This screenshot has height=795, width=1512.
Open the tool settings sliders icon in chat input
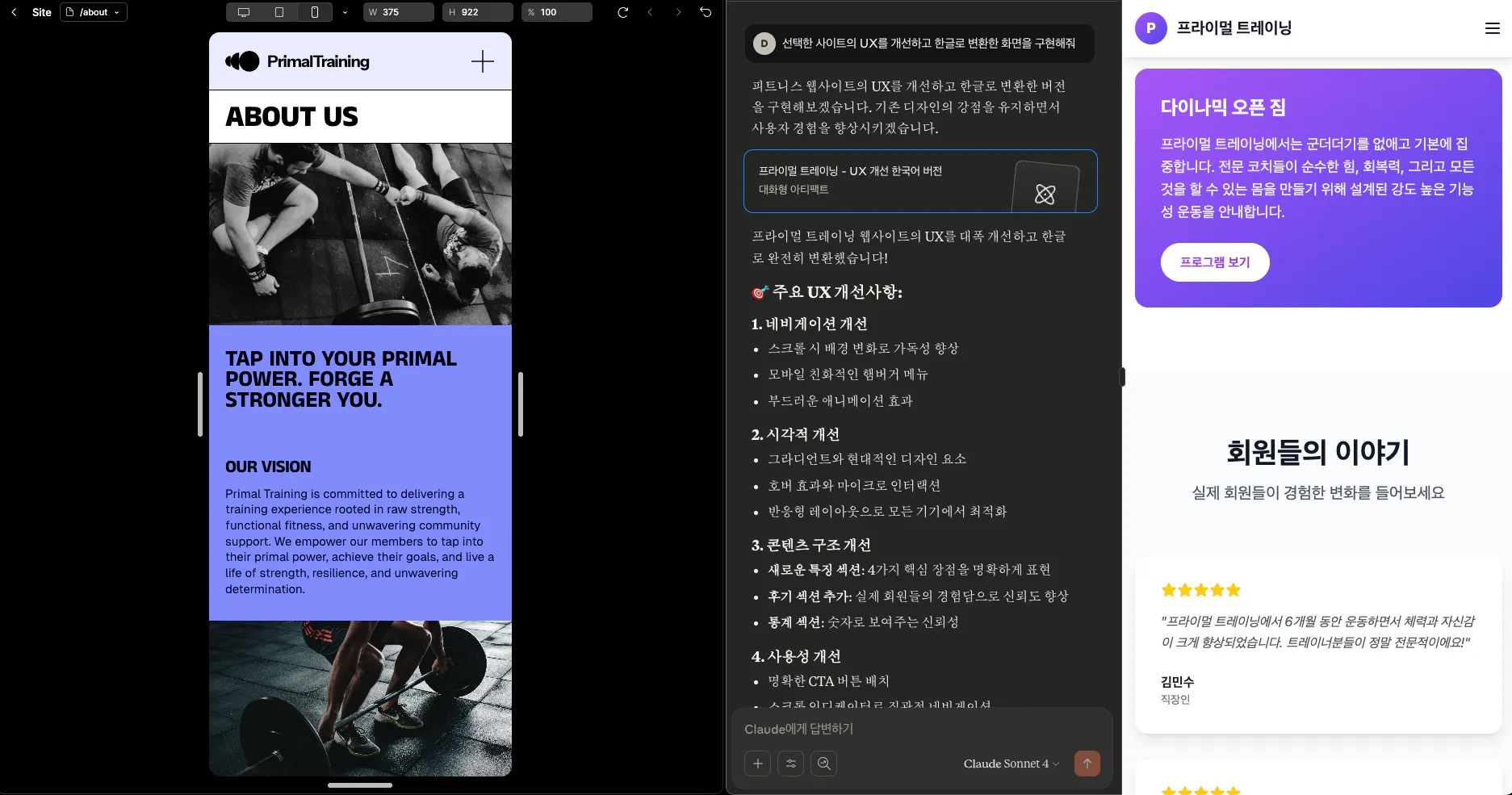point(790,764)
